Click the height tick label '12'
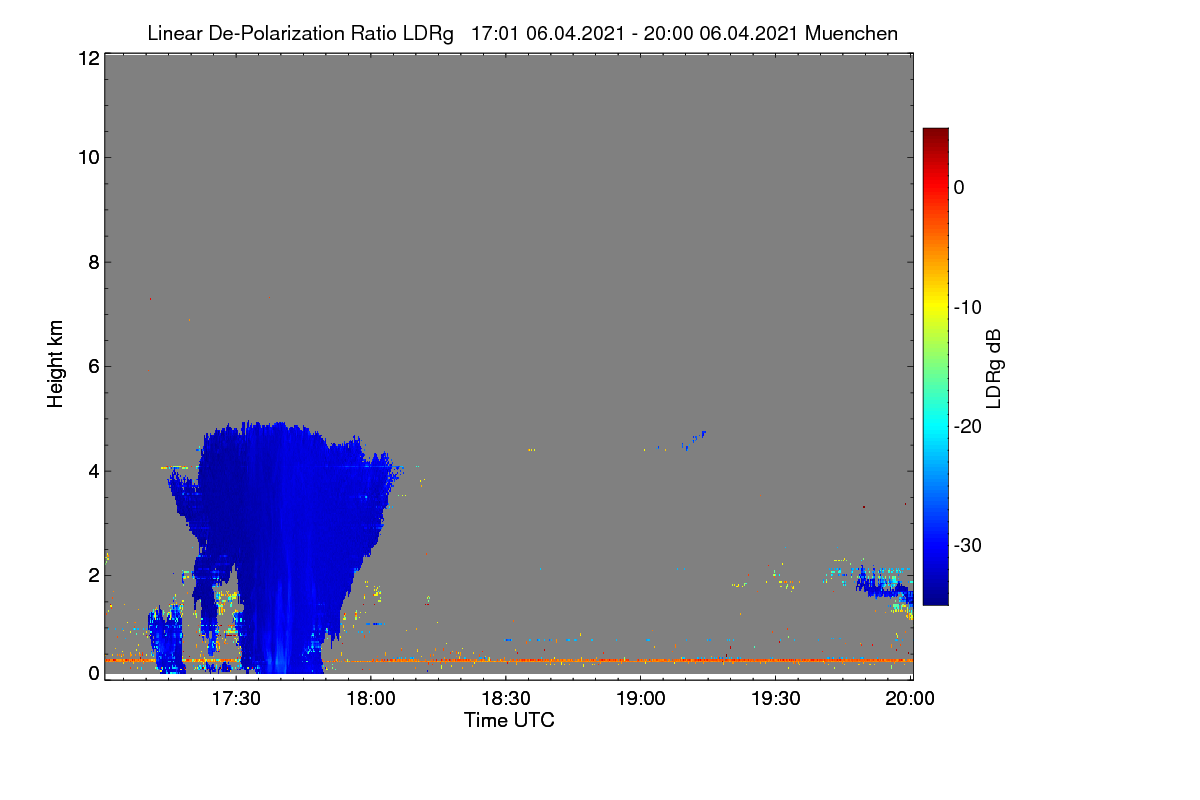Screen dimensions: 1200x800 click(87, 58)
